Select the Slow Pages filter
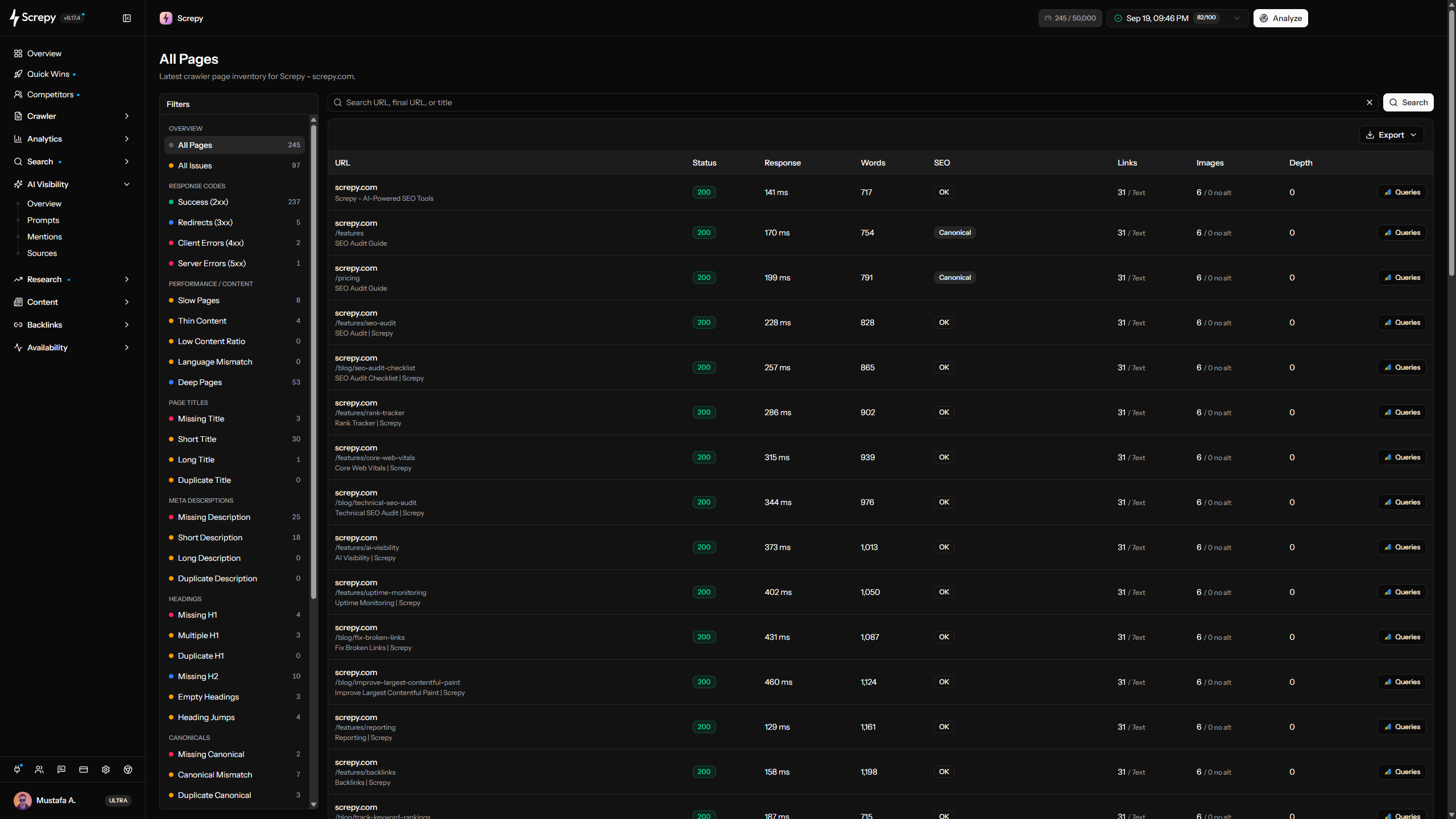The height and width of the screenshot is (819, 1456). (234, 300)
